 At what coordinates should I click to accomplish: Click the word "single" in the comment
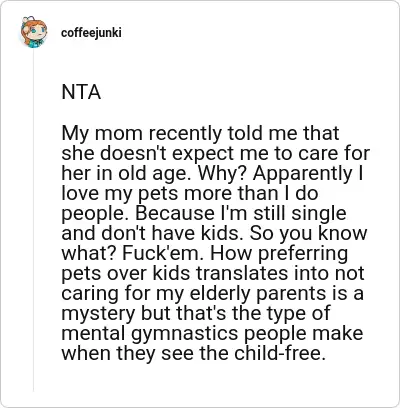[x=319, y=214]
